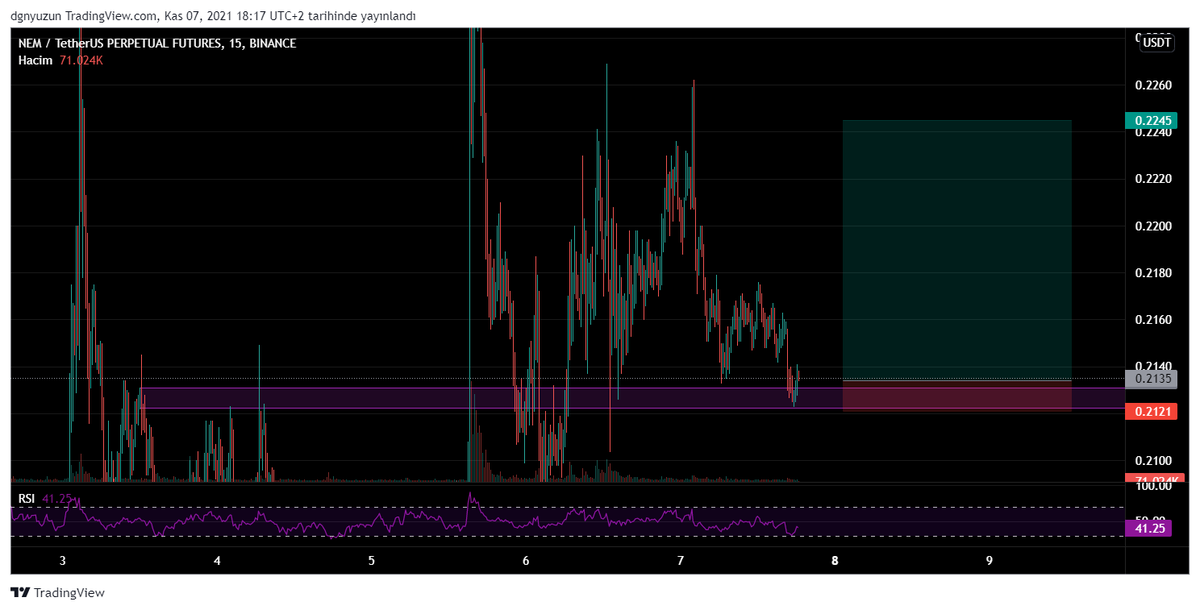Select the gray 0.2135 current price label
This screenshot has height=610, width=1200.
pos(1152,379)
